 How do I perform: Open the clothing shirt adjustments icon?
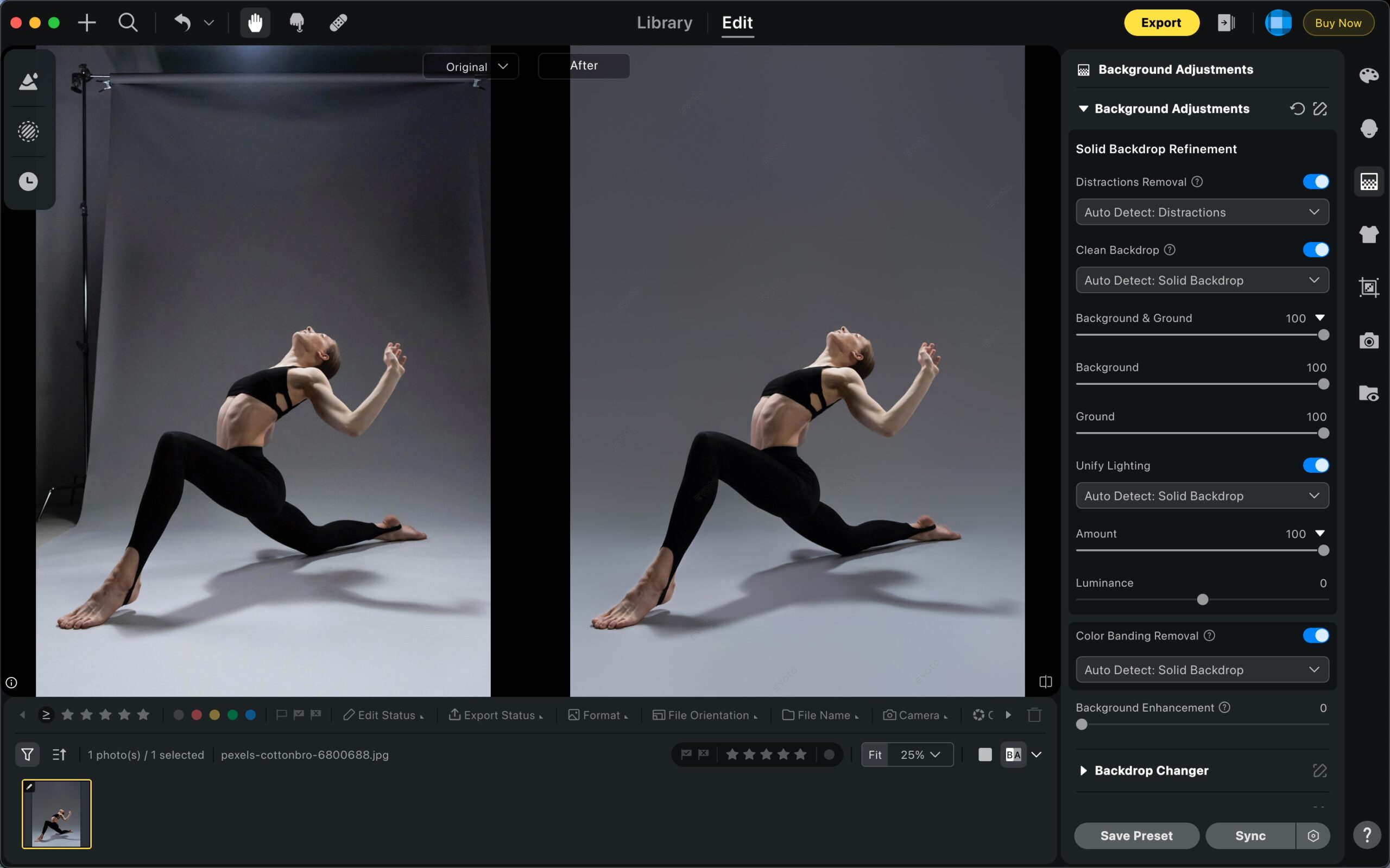coord(1369,234)
